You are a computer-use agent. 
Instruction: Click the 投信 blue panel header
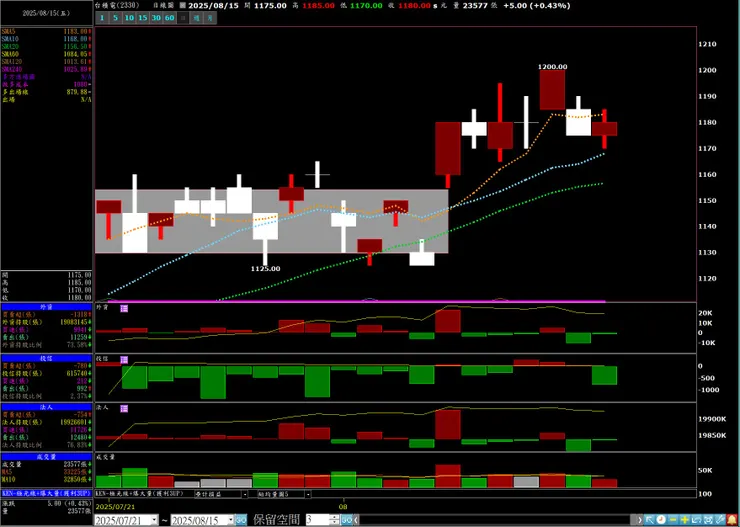(x=46, y=359)
